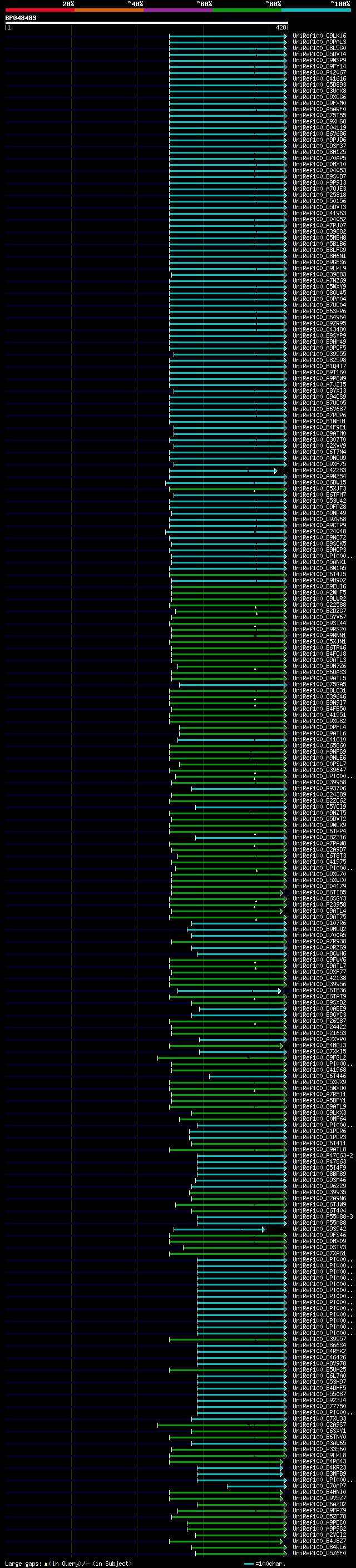This screenshot has height=1568, width=356.
Task: Select hit label UniRef100_A9NZ54
Action: pos(319,477)
